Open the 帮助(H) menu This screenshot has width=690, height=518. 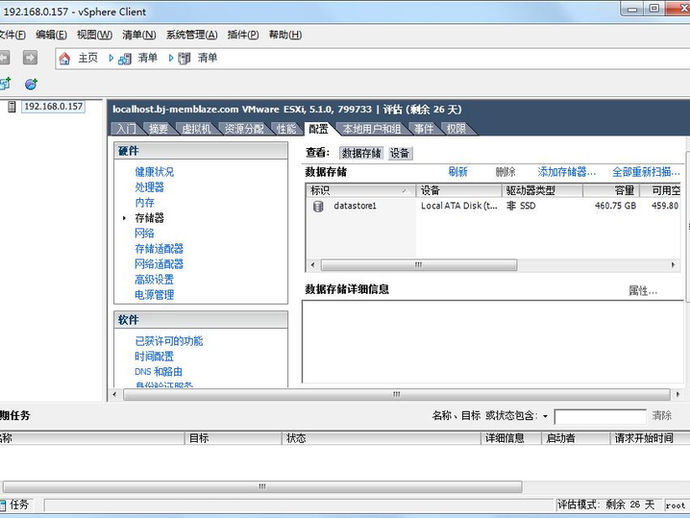[x=285, y=35]
